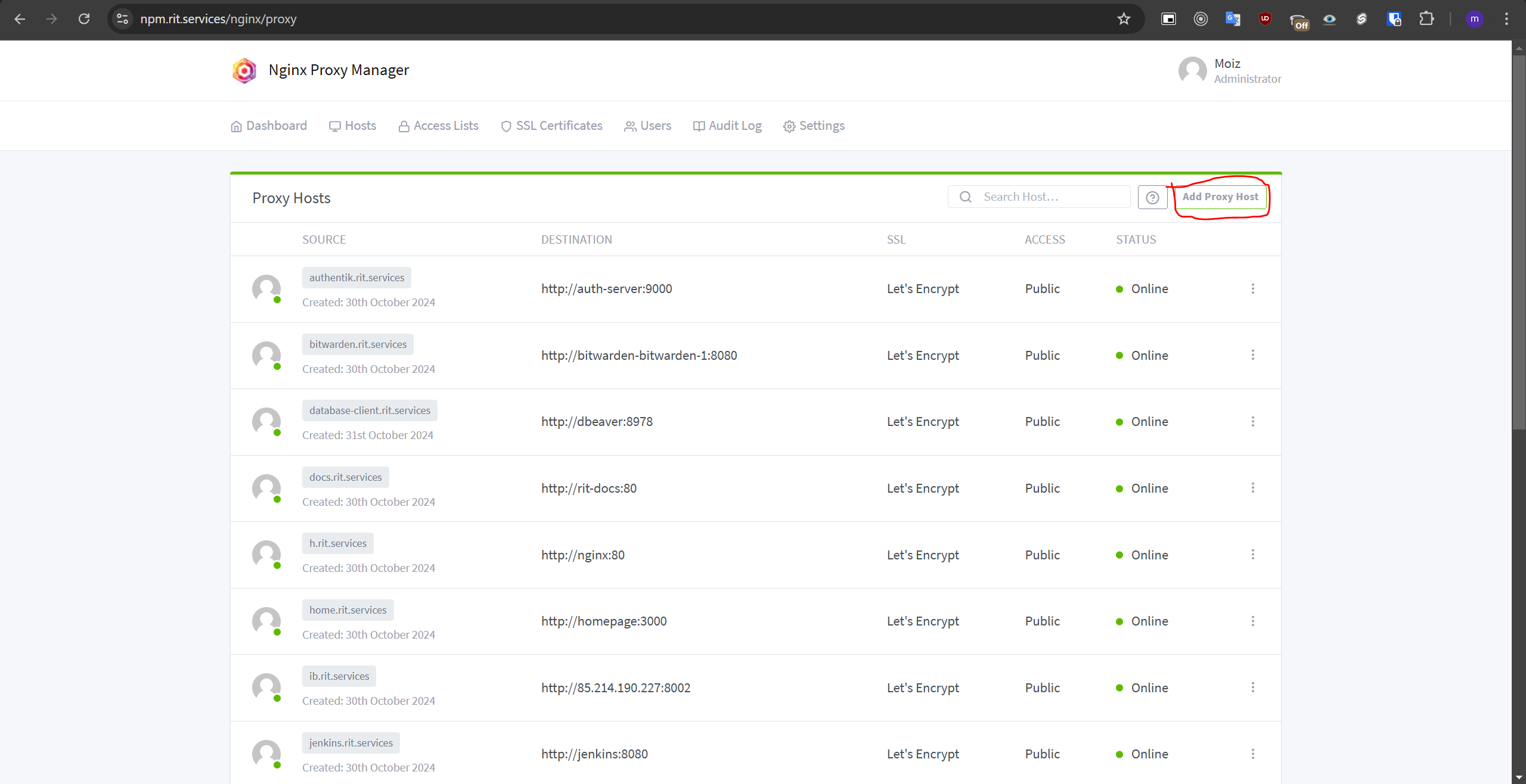This screenshot has width=1526, height=784.
Task: Open actions menu for authentik.rit.services row
Action: pos(1252,289)
